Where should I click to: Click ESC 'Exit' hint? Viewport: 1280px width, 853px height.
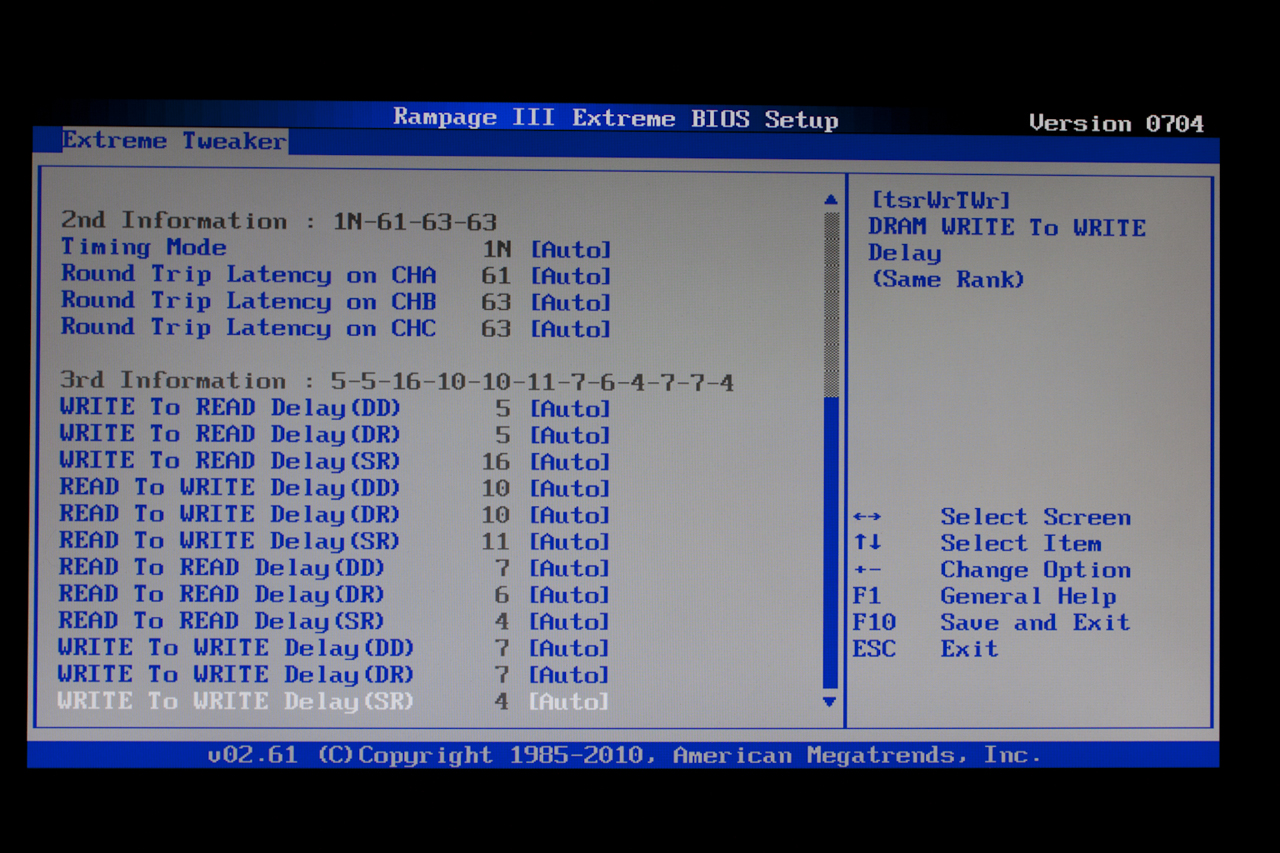(969, 649)
